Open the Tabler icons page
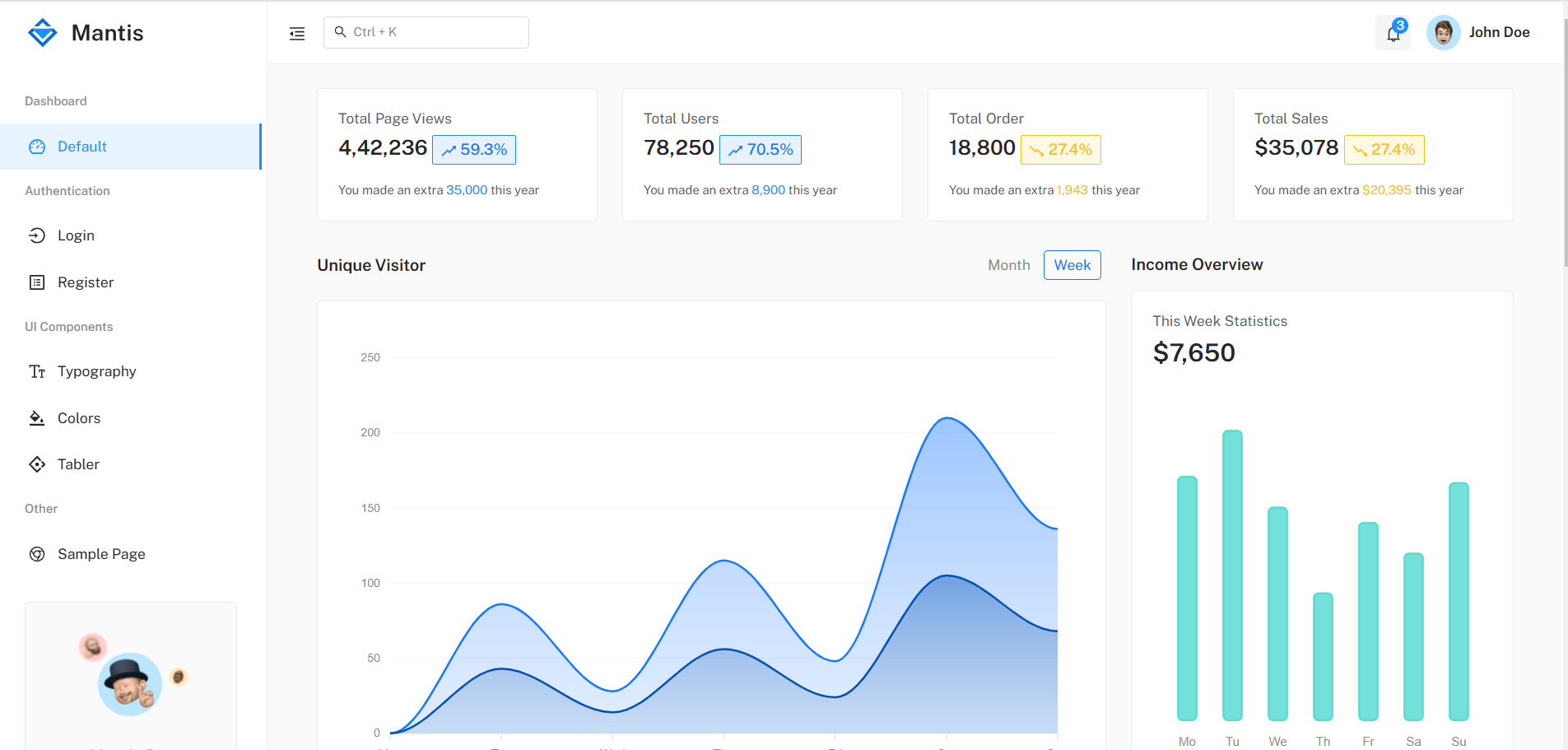Viewport: 1568px width, 750px height. coord(131,464)
